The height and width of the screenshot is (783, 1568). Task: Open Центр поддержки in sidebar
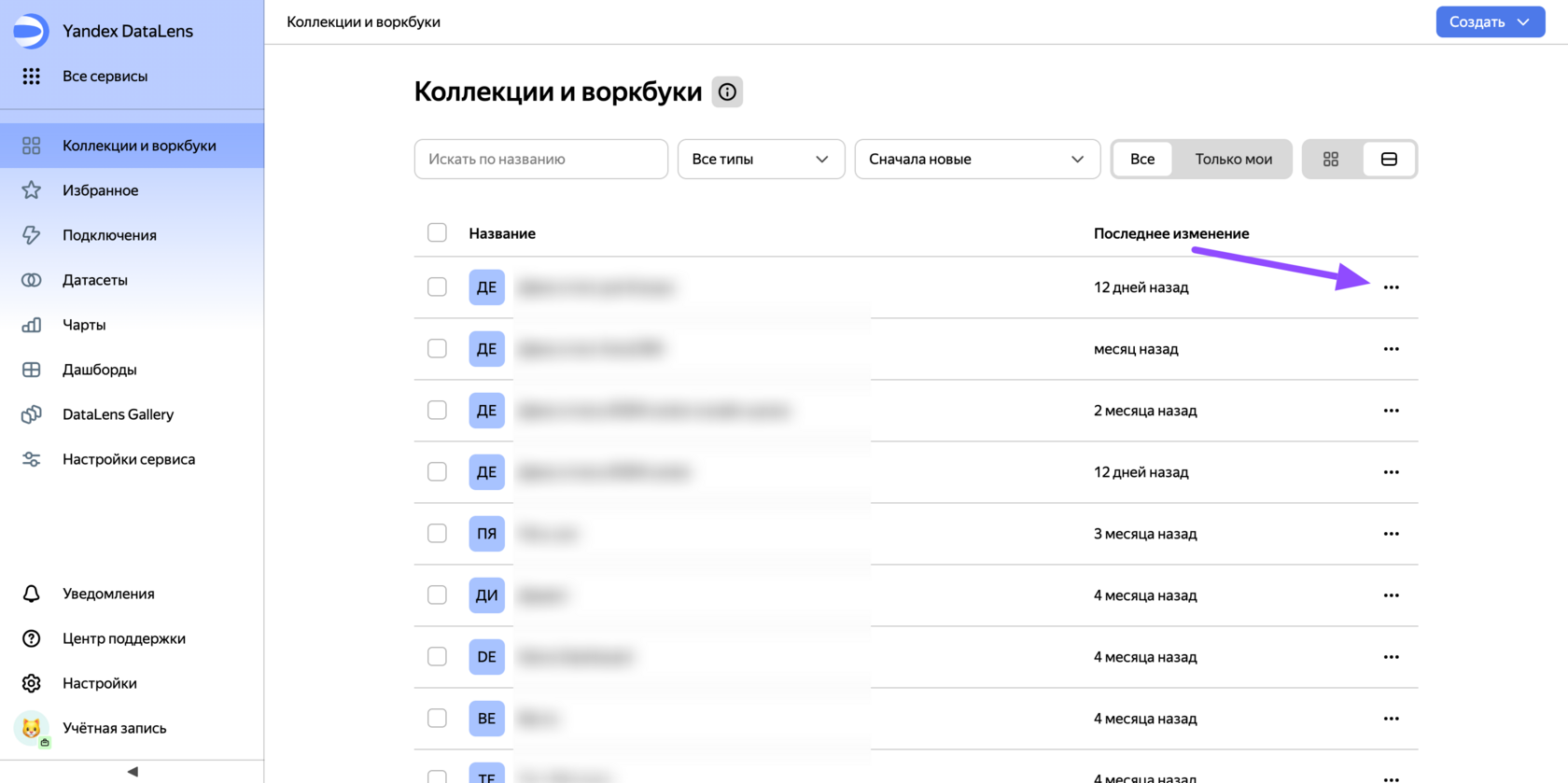(x=132, y=638)
